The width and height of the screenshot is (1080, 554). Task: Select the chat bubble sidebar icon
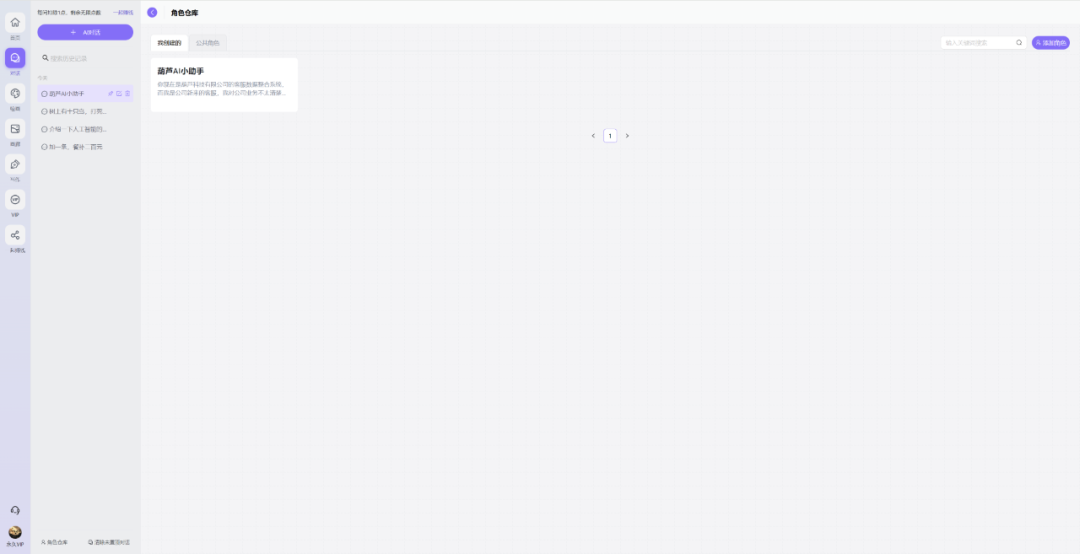click(15, 58)
